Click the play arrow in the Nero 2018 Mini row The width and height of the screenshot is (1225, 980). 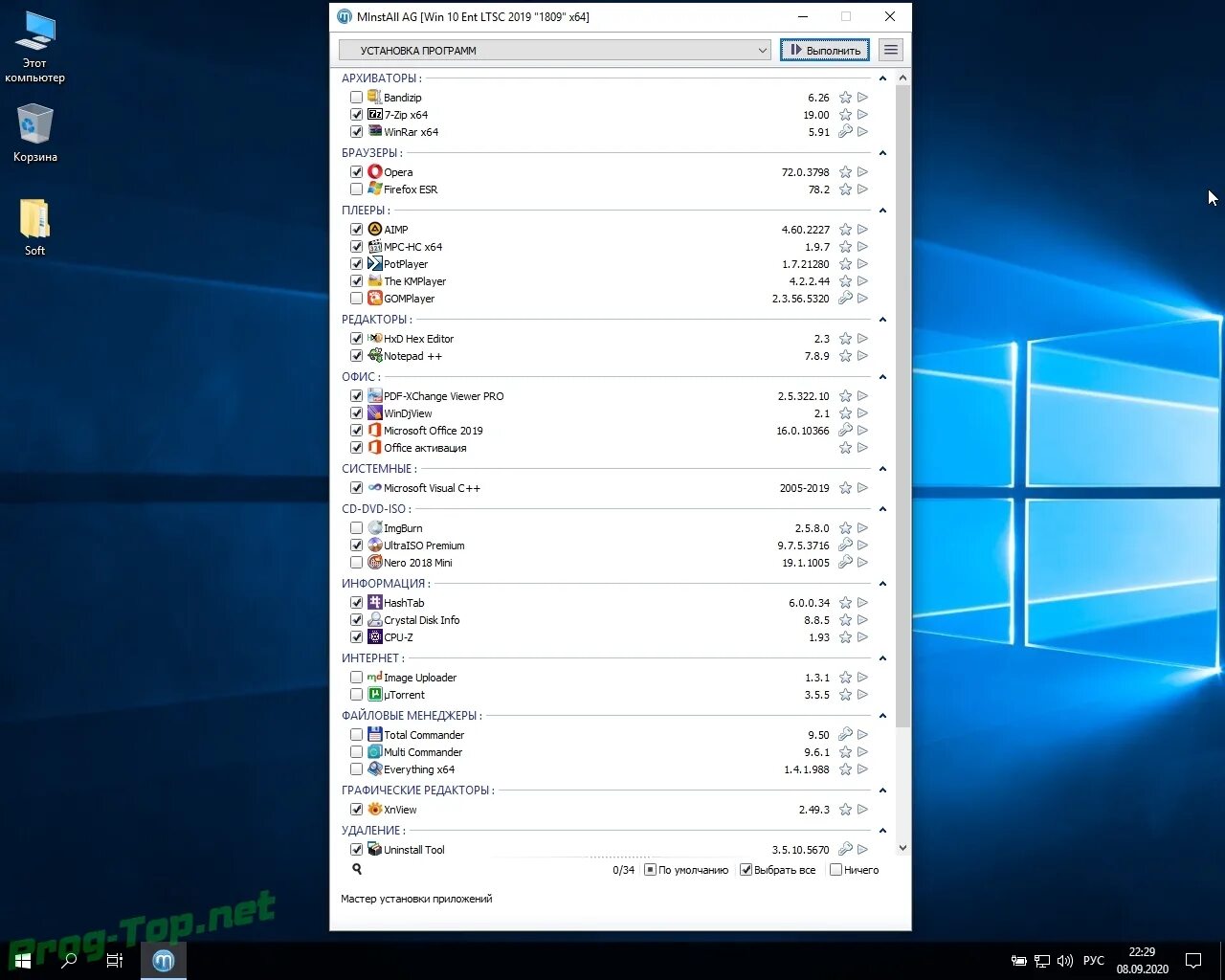tap(862, 563)
